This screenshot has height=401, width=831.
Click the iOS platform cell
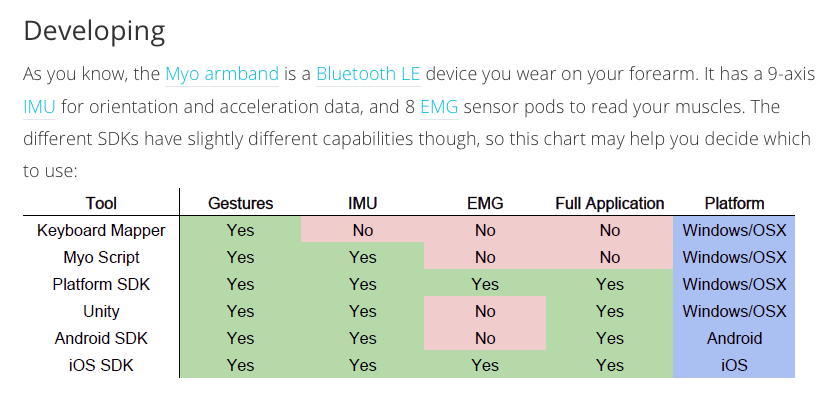[734, 365]
